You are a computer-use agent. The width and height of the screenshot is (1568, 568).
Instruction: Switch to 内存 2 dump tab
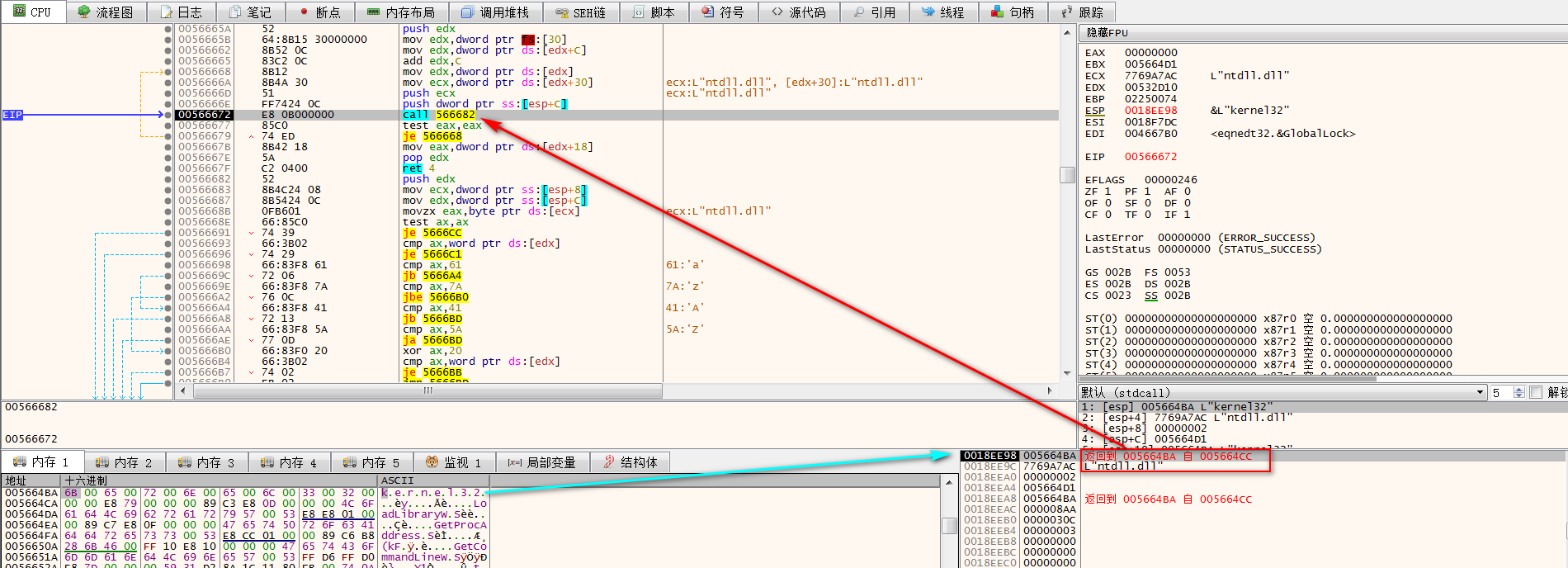pyautogui.click(x=125, y=462)
